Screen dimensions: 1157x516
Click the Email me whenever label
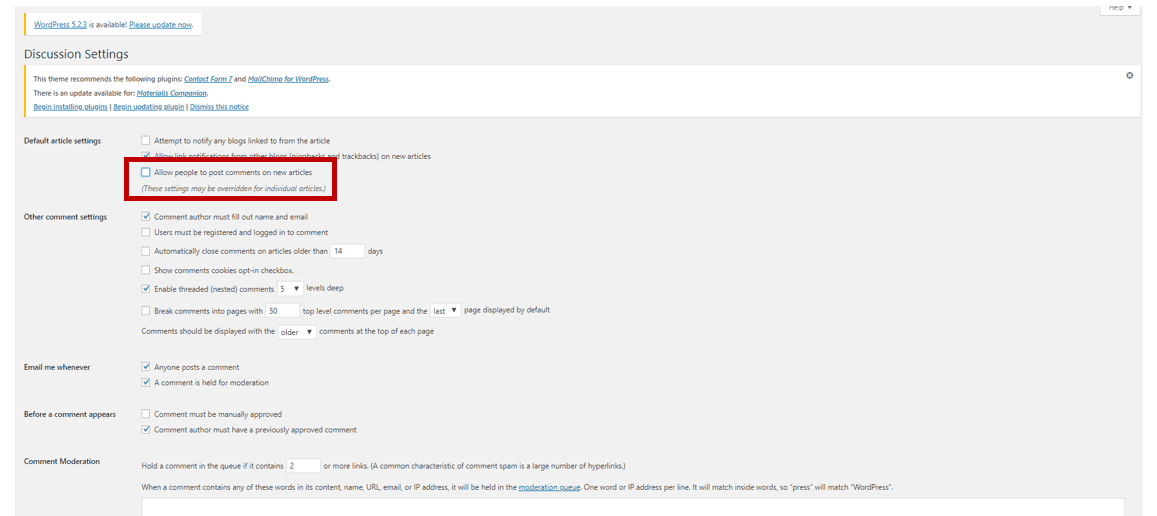[57, 367]
